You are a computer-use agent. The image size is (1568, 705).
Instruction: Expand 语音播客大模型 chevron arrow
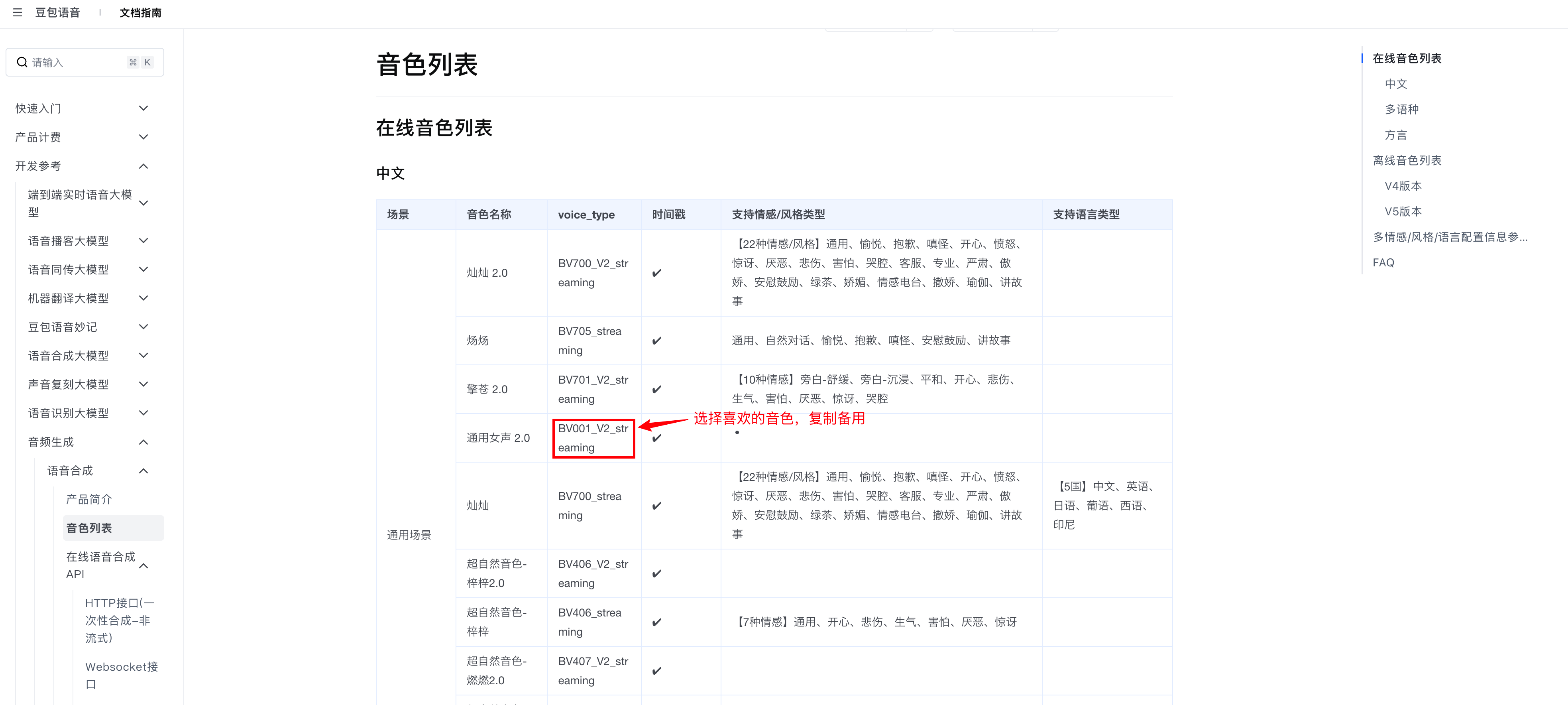click(143, 240)
